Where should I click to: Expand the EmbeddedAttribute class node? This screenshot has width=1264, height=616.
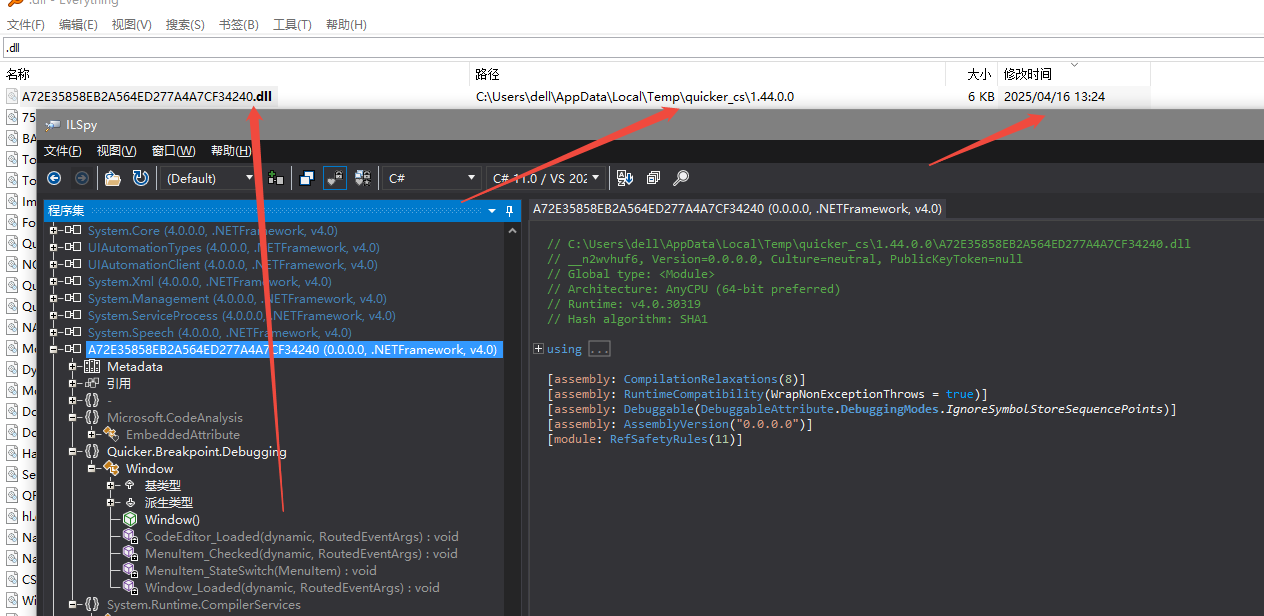(x=92, y=435)
